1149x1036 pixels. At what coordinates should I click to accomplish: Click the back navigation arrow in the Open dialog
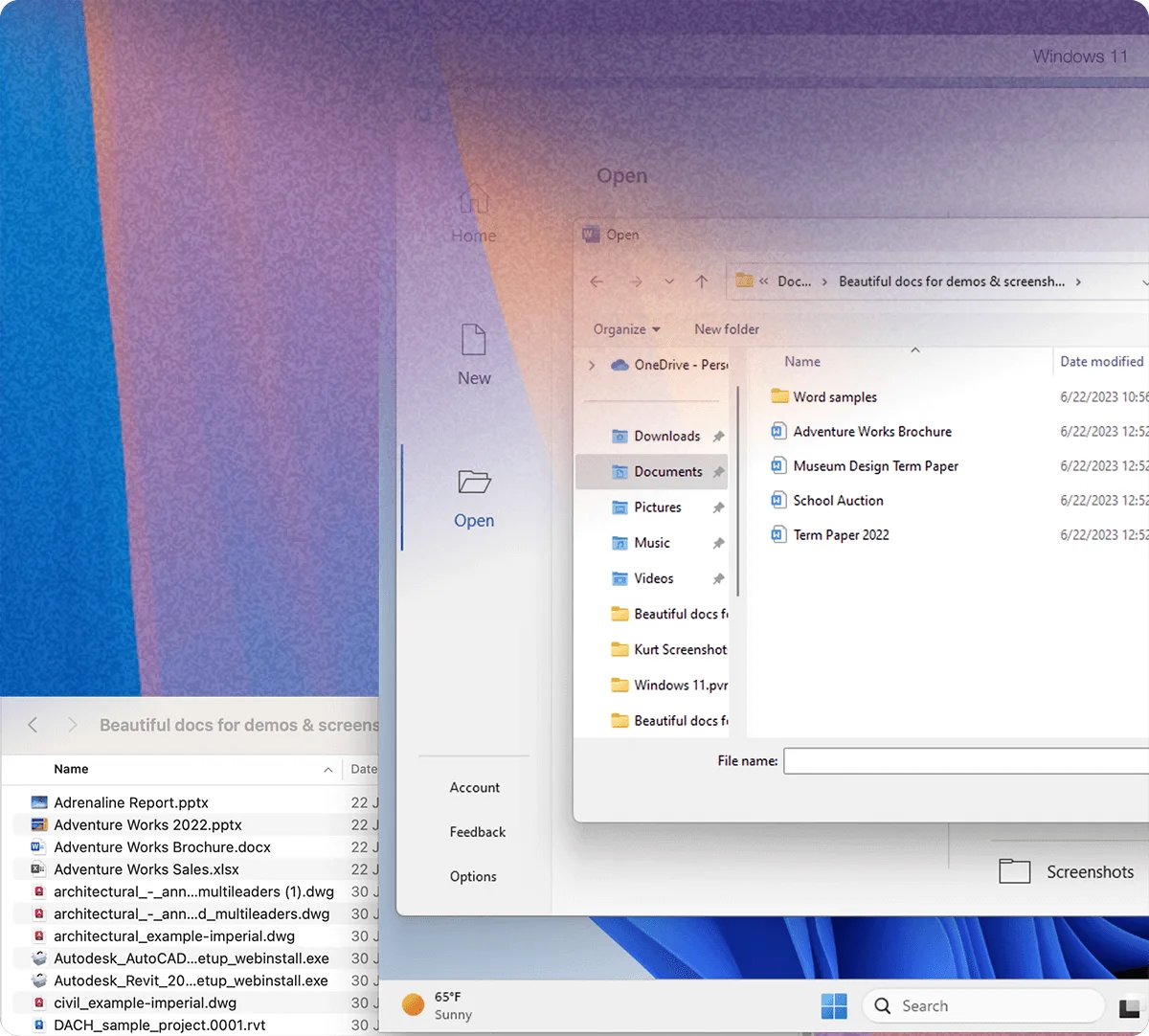pos(597,282)
